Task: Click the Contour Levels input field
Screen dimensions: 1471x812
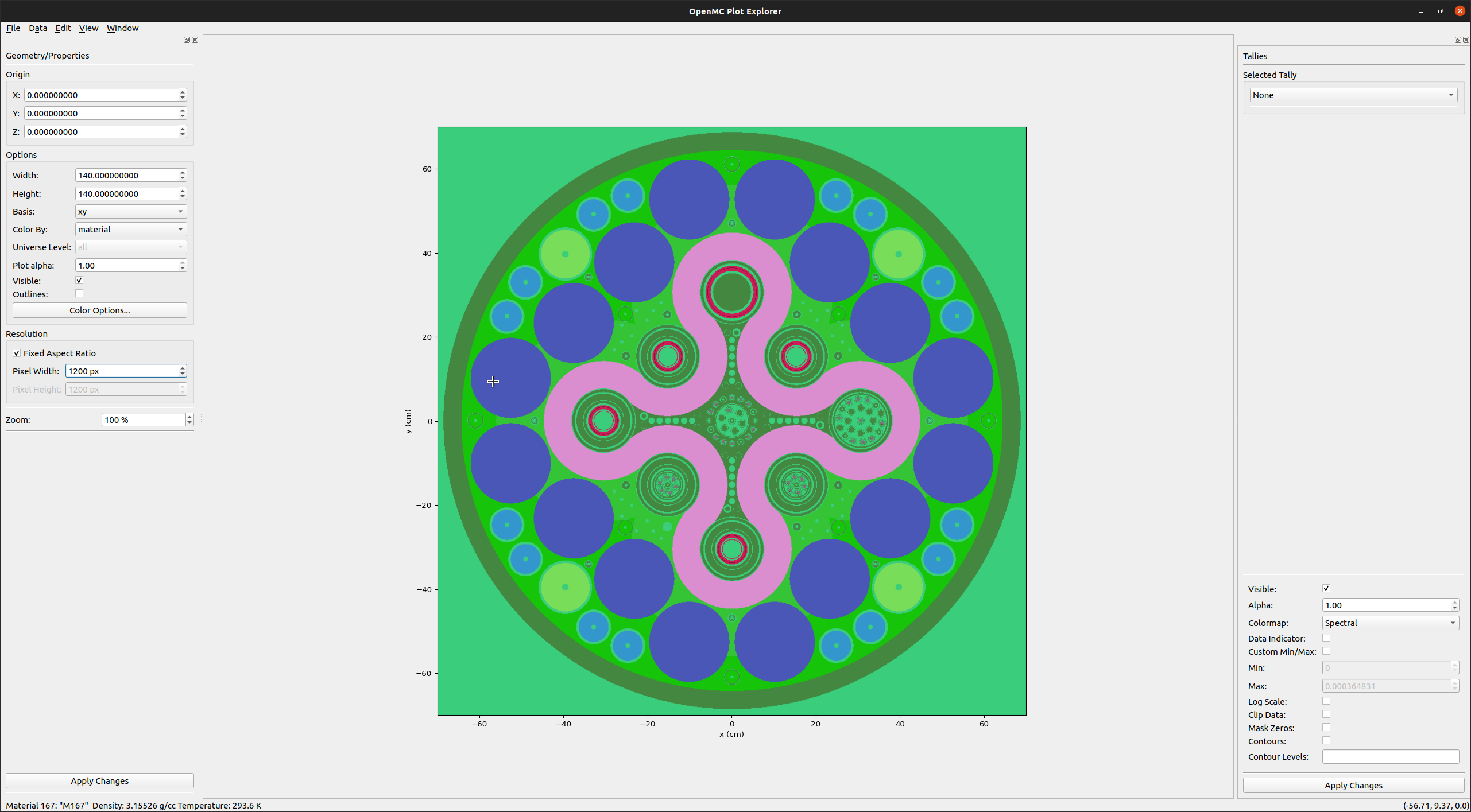Action: [1390, 756]
